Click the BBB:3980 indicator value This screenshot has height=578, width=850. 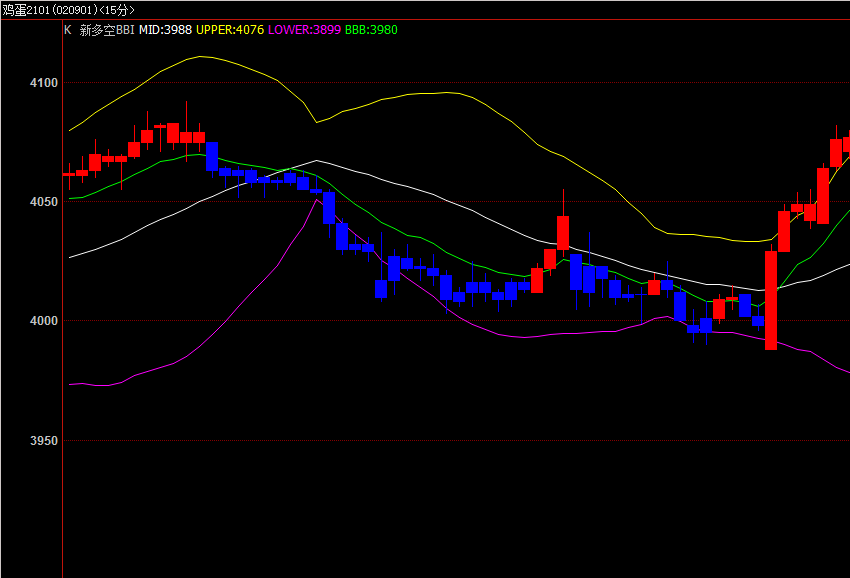371,30
